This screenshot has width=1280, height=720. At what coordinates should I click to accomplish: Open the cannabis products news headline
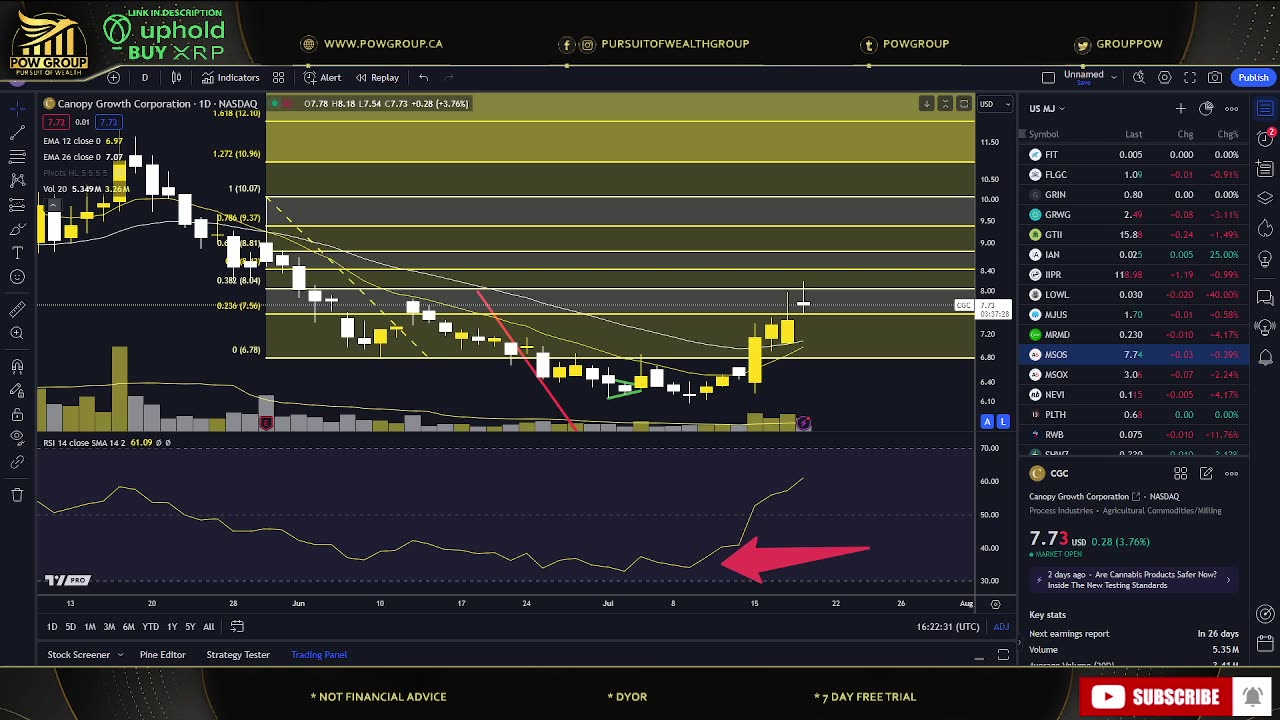pos(1132,580)
